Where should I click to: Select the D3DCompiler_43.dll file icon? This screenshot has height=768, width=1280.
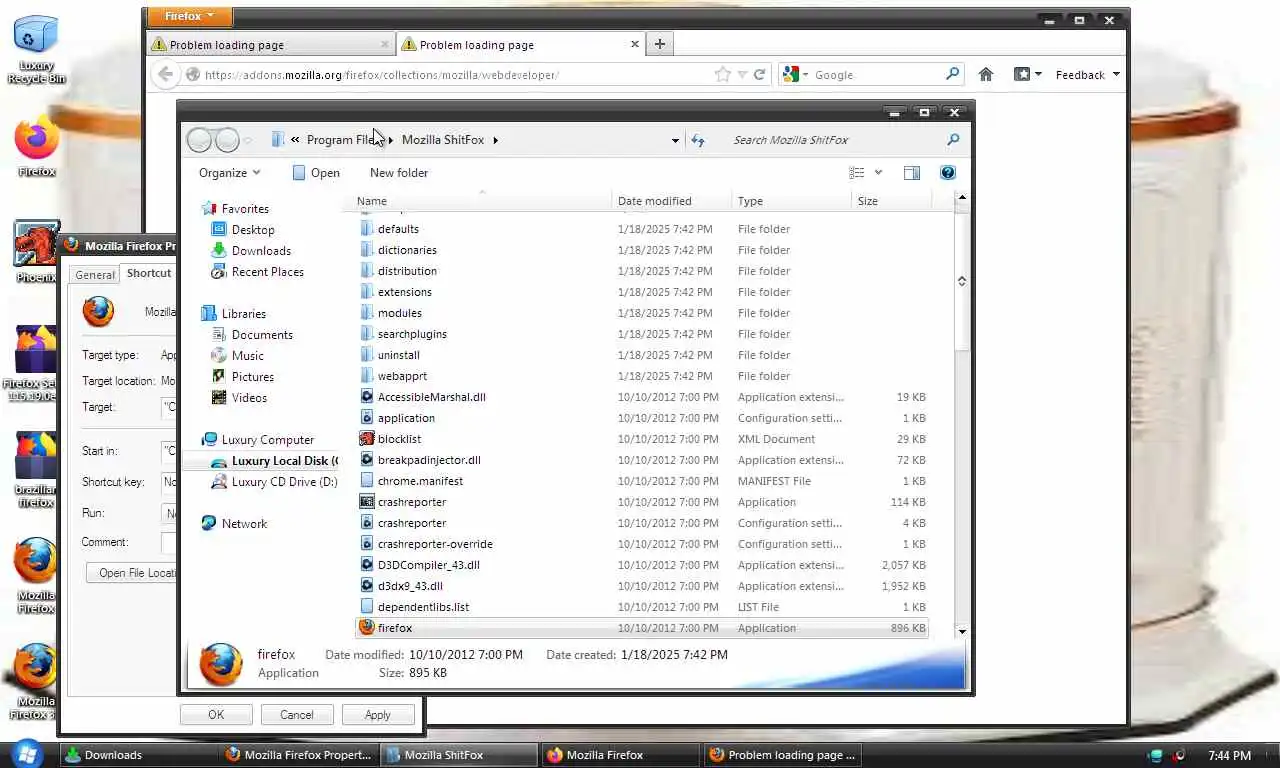367,565
